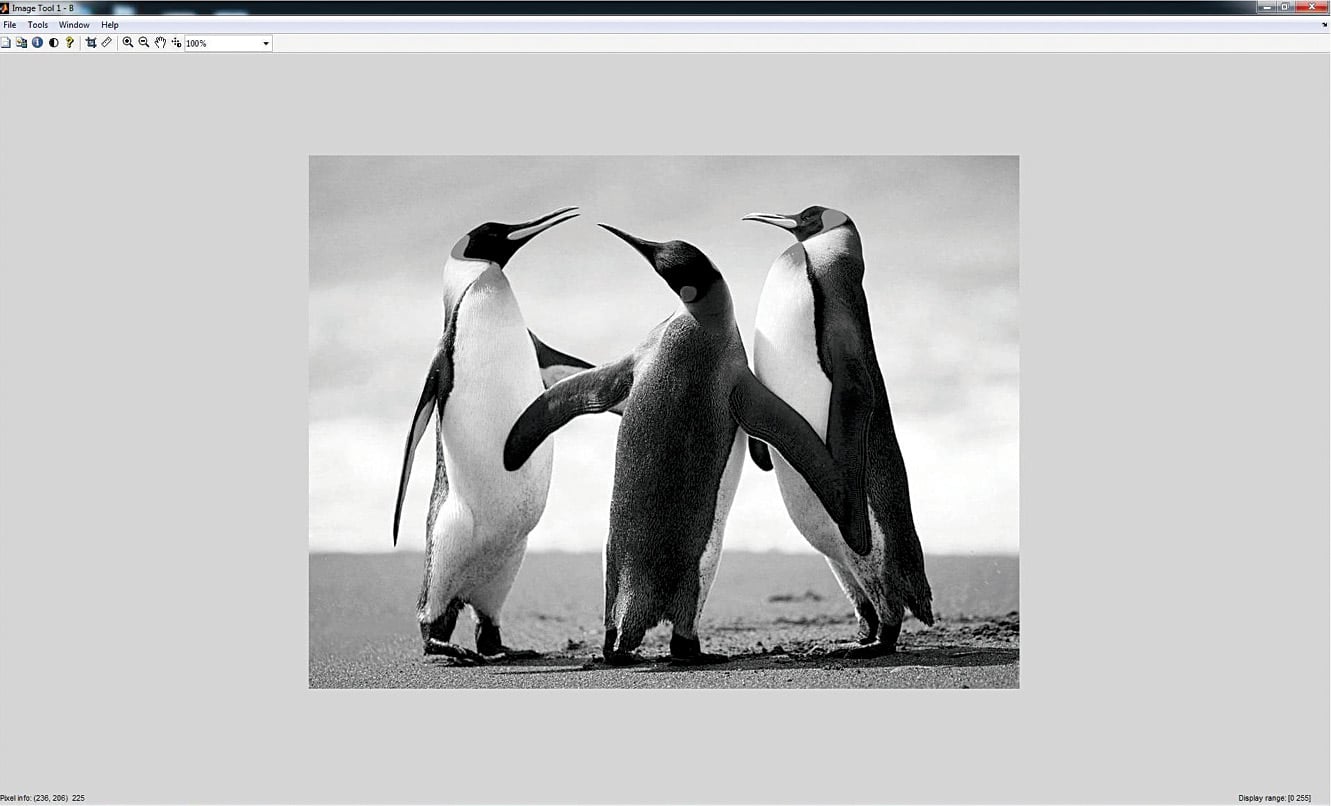Expand the magnification dropdown
This screenshot has width=1331, height=806.
tap(264, 42)
